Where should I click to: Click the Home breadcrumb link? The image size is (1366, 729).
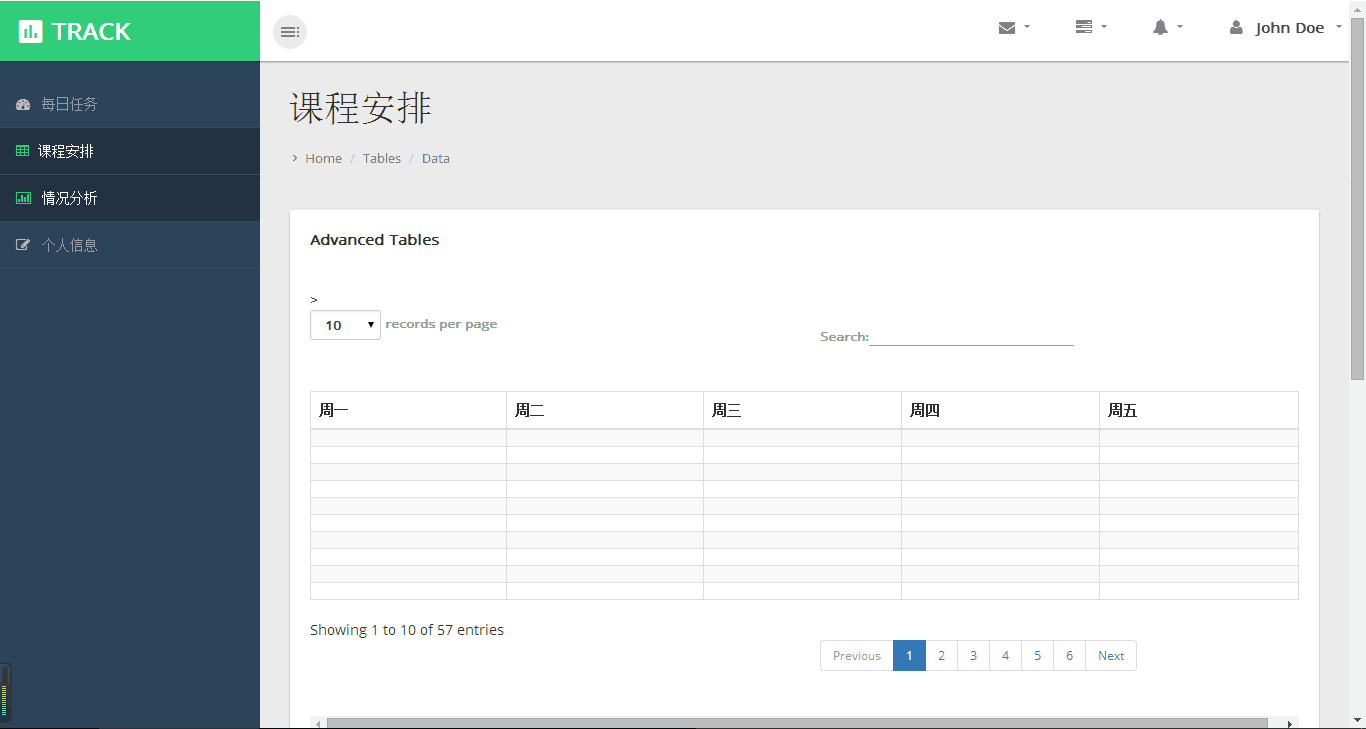click(323, 158)
